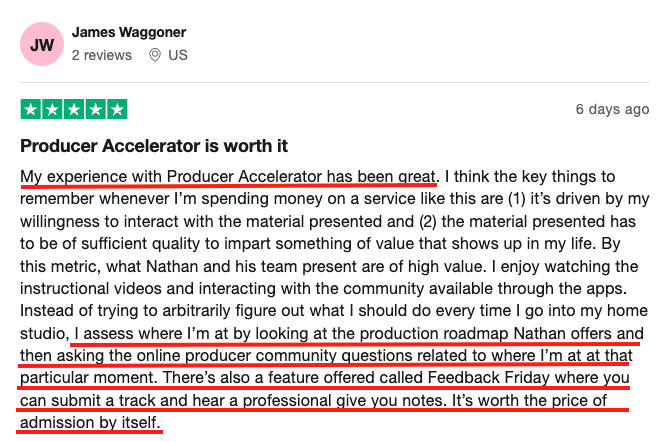Click the pink JW avatar circle
This screenshot has width=668, height=442.
pyautogui.click(x=42, y=44)
